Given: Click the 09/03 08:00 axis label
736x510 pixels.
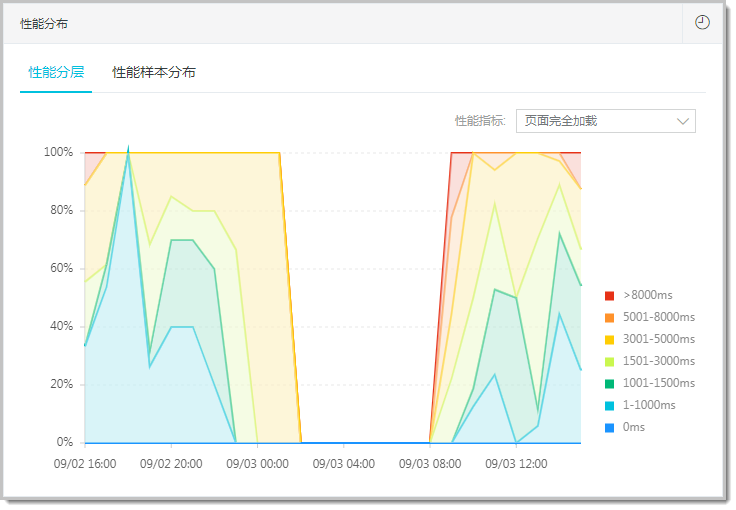Looking at the screenshot, I should click(x=430, y=464).
